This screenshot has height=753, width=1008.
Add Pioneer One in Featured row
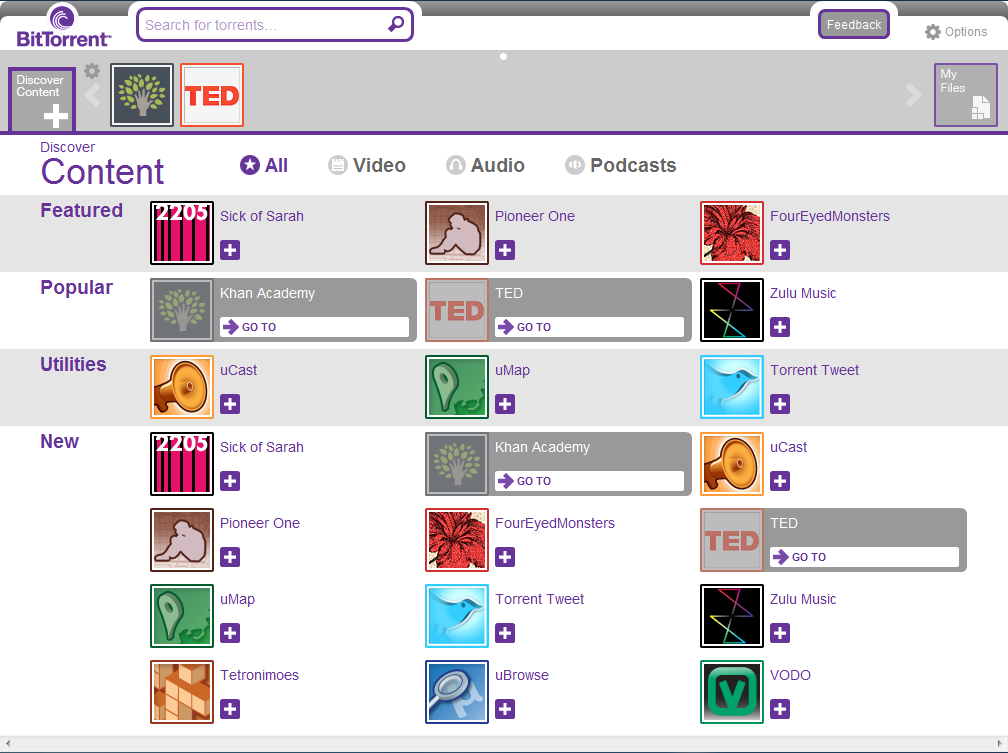pyautogui.click(x=505, y=250)
